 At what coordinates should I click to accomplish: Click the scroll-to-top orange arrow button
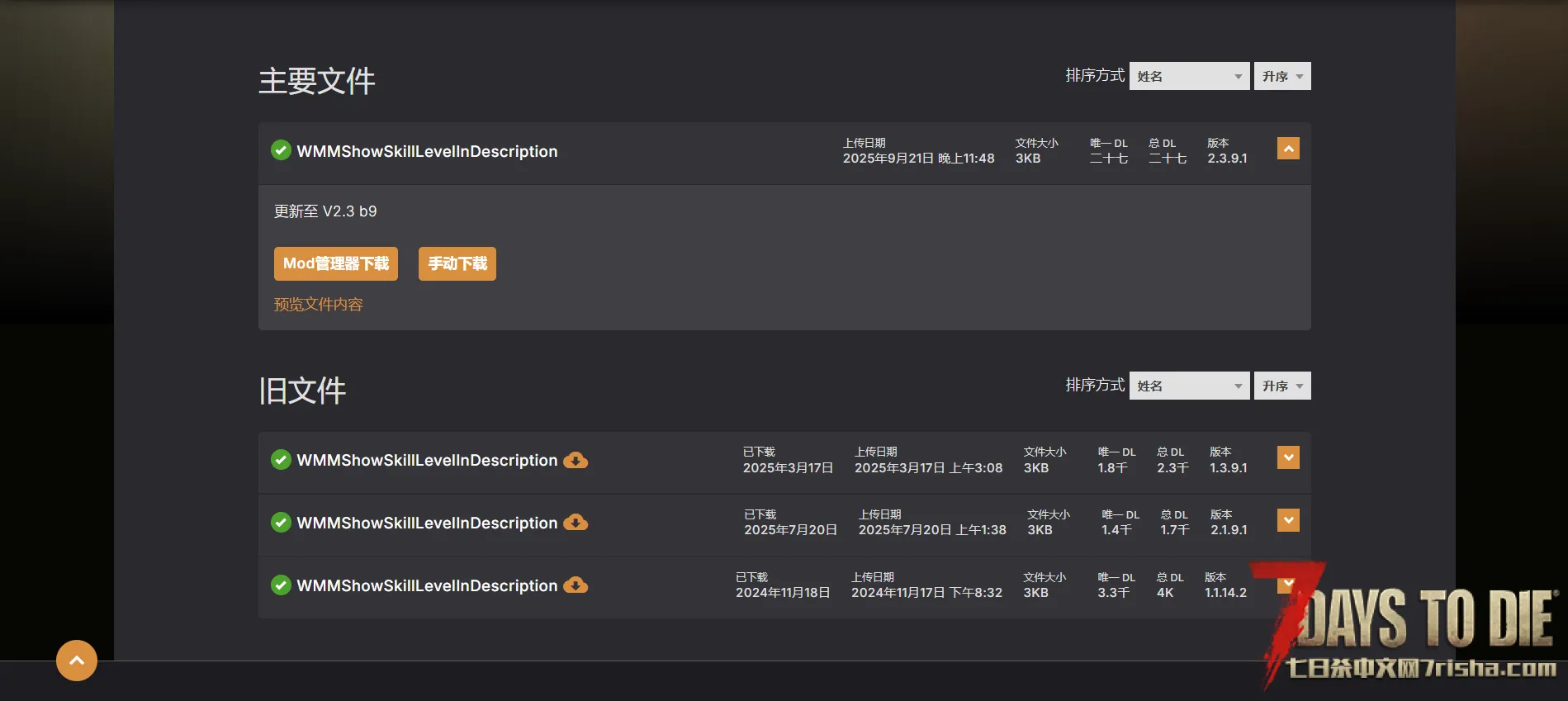[77, 661]
